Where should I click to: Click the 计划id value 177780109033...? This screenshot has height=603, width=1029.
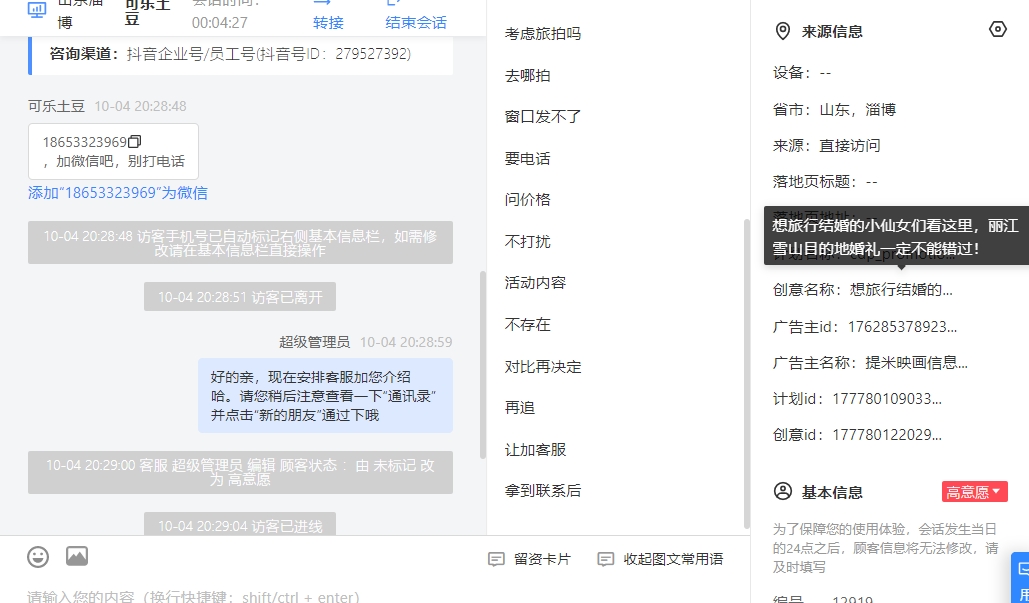pyautogui.click(x=887, y=398)
